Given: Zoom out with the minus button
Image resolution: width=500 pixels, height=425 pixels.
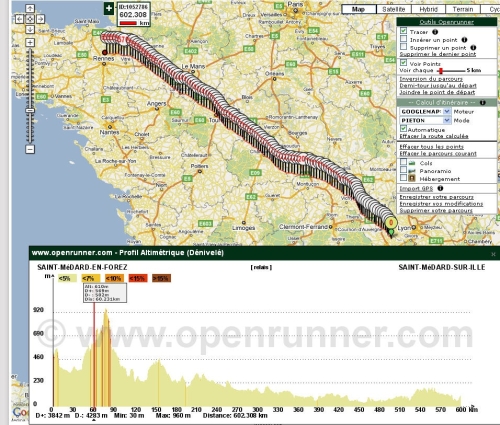Looking at the screenshot, I should click(30, 149).
